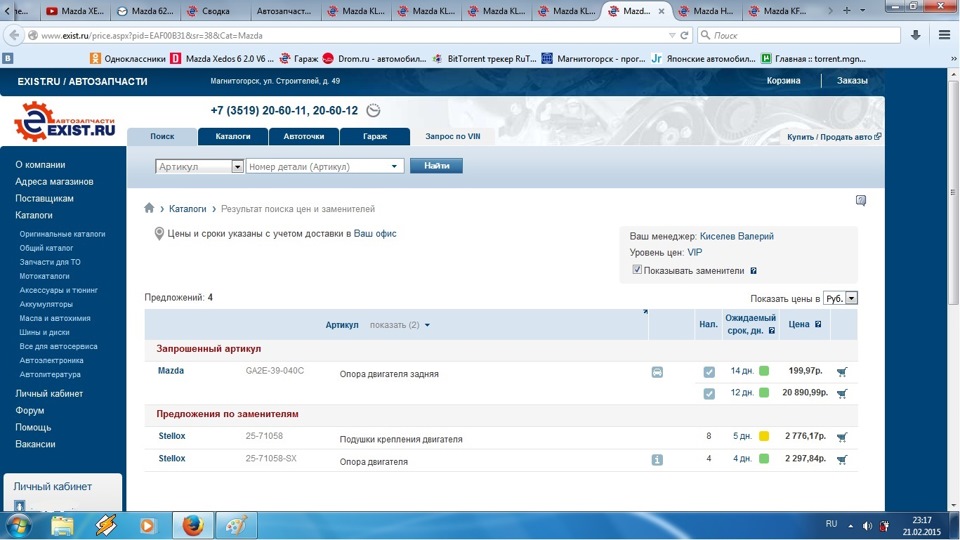Open Оригинальные каталоги in sidebar
The width and height of the screenshot is (960, 540).
point(62,234)
